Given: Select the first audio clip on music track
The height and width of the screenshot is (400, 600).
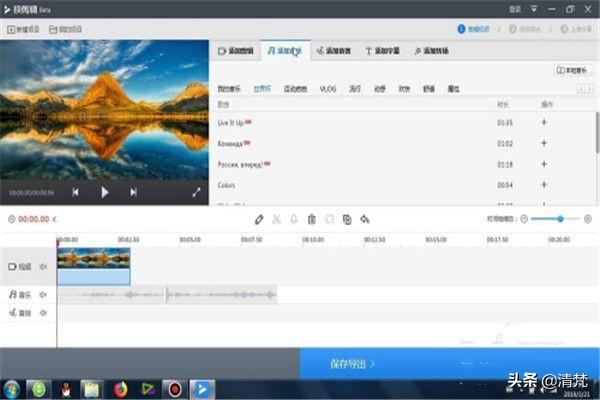Looking at the screenshot, I should pos(111,294).
